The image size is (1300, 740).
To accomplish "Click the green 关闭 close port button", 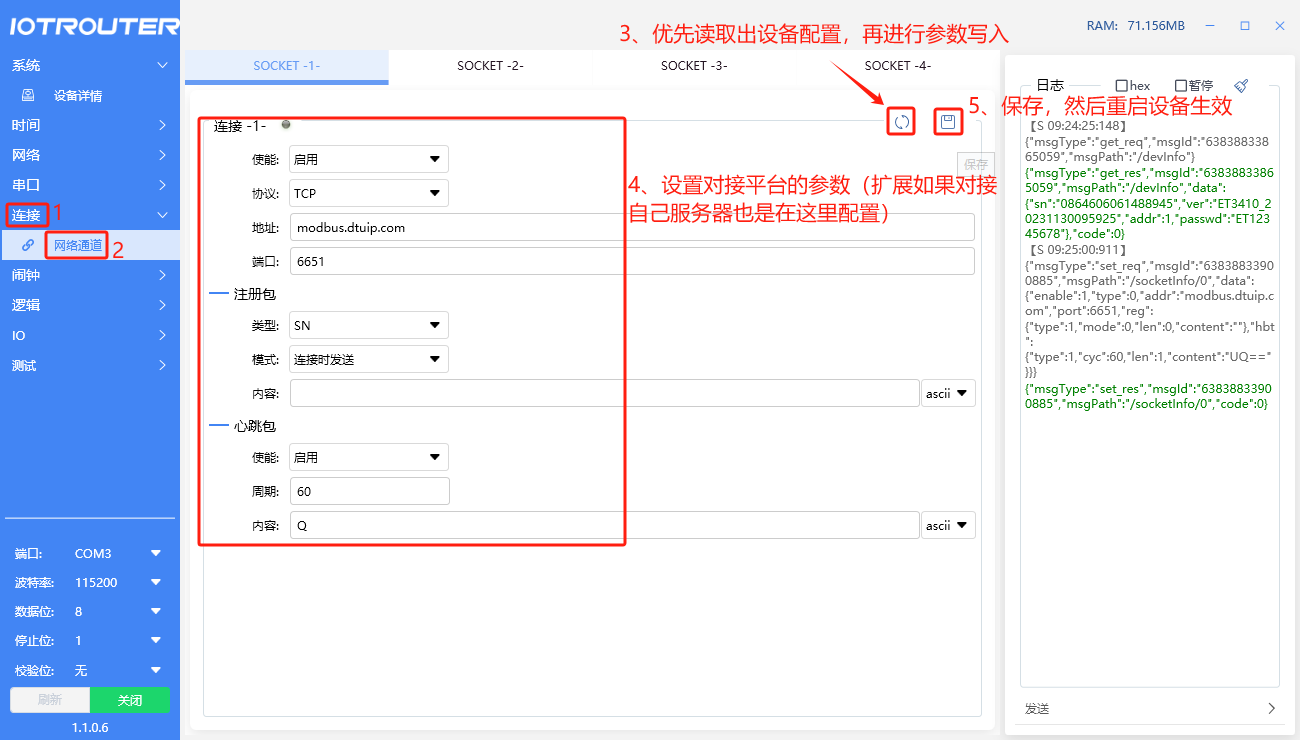I will click(129, 700).
